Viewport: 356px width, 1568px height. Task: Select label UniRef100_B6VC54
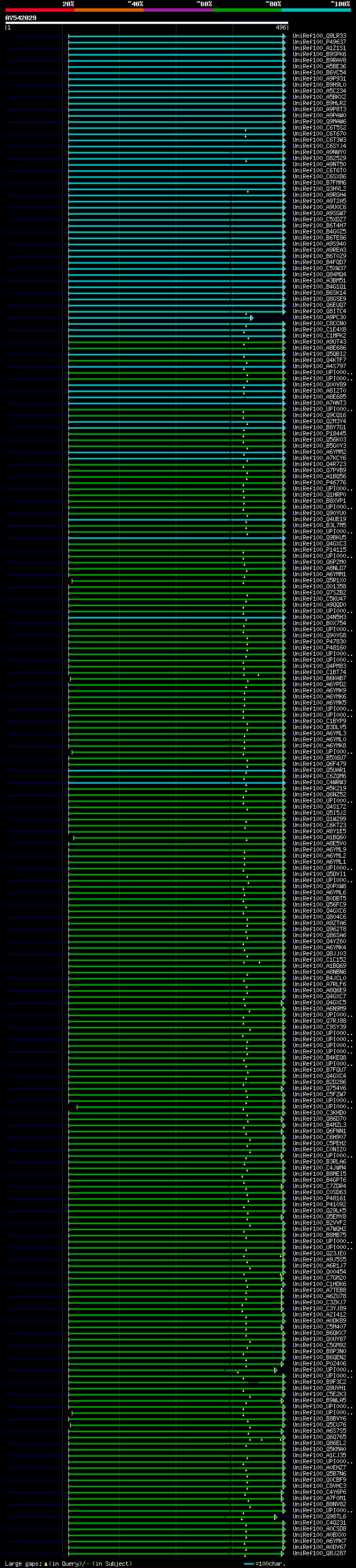click(319, 72)
